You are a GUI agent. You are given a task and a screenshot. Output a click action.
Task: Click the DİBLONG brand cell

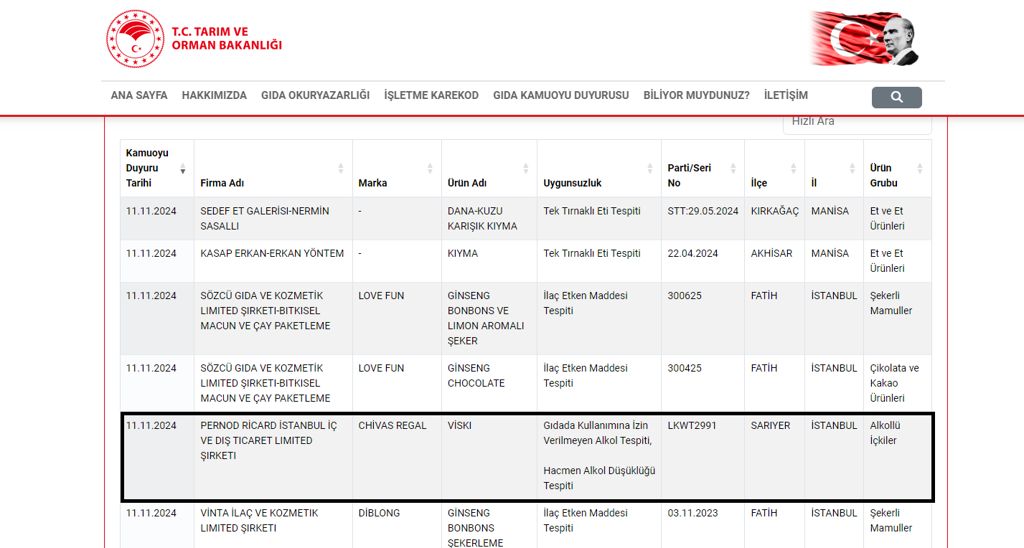(396, 526)
